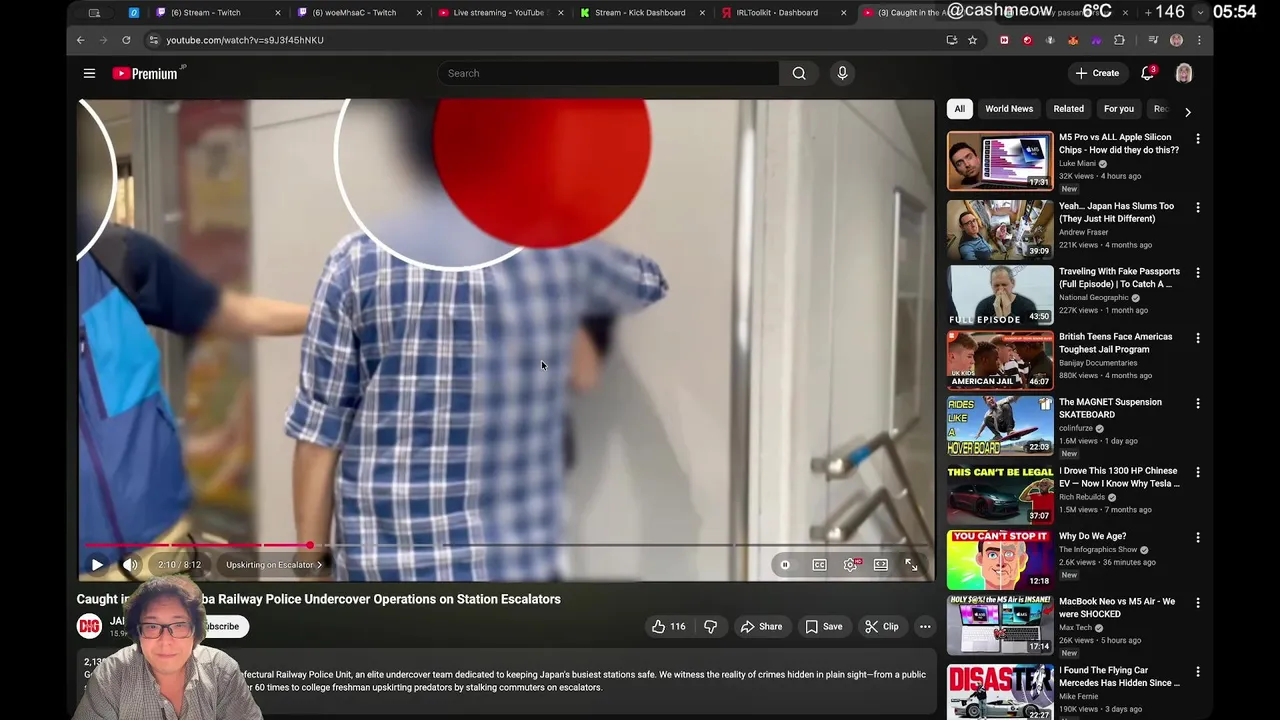Close the 'IRLToolkit - Dashboard' tab

[x=844, y=13]
